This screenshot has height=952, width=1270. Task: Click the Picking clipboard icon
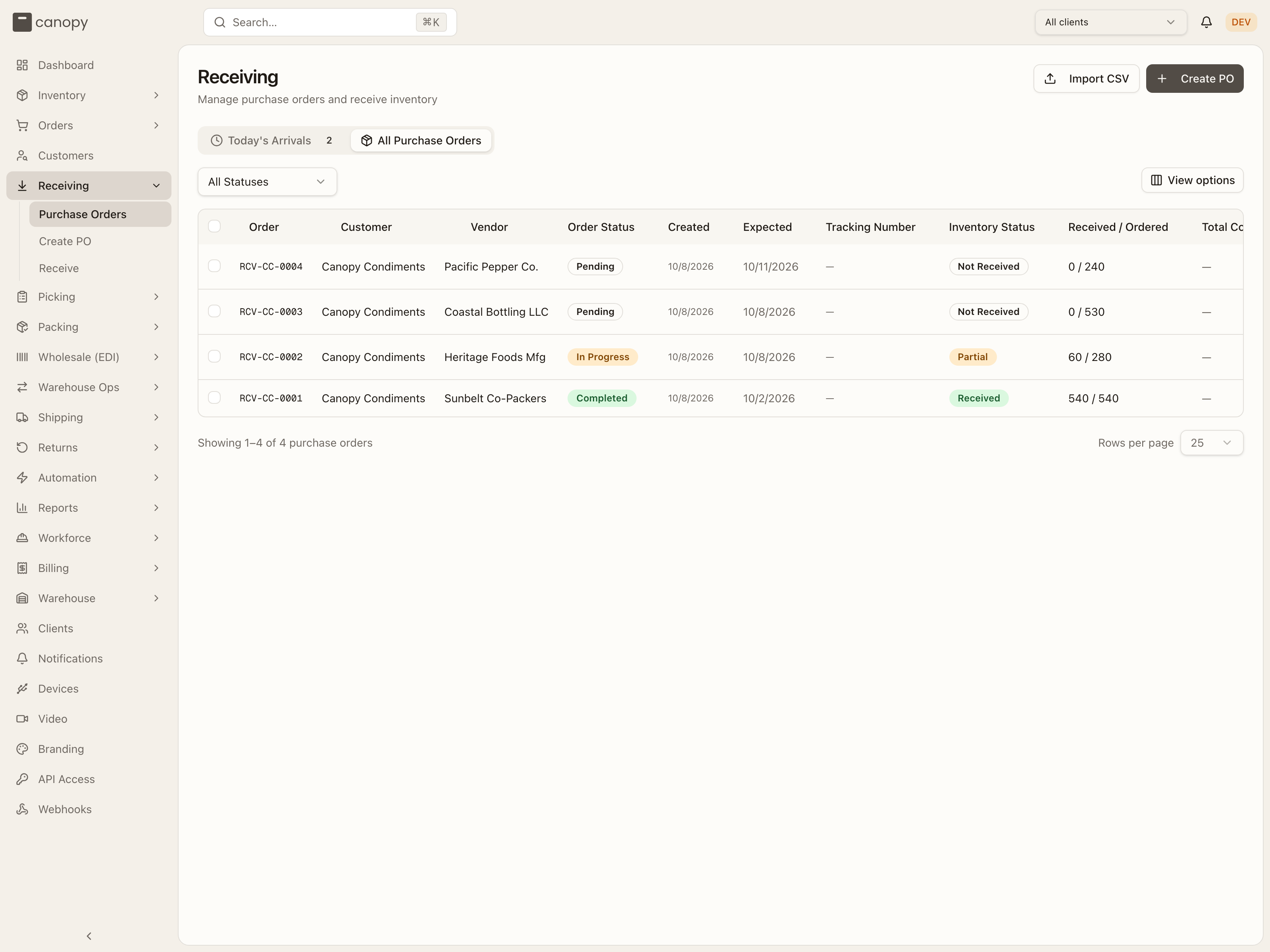(x=22, y=297)
